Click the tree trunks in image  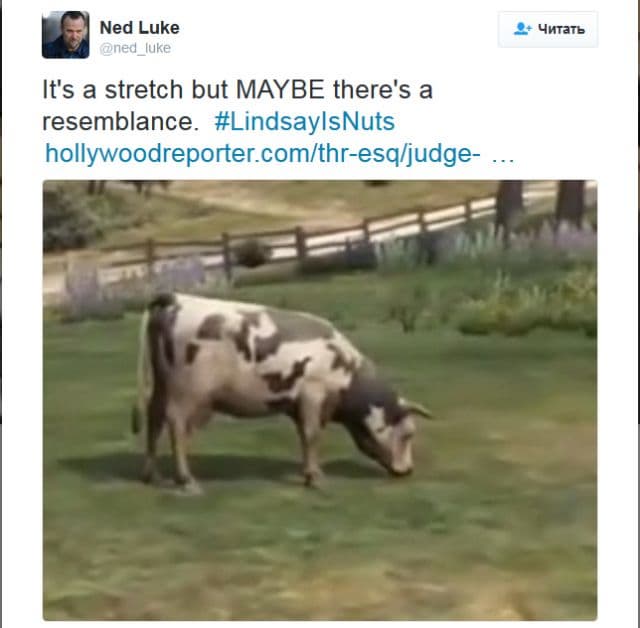[x=539, y=204]
